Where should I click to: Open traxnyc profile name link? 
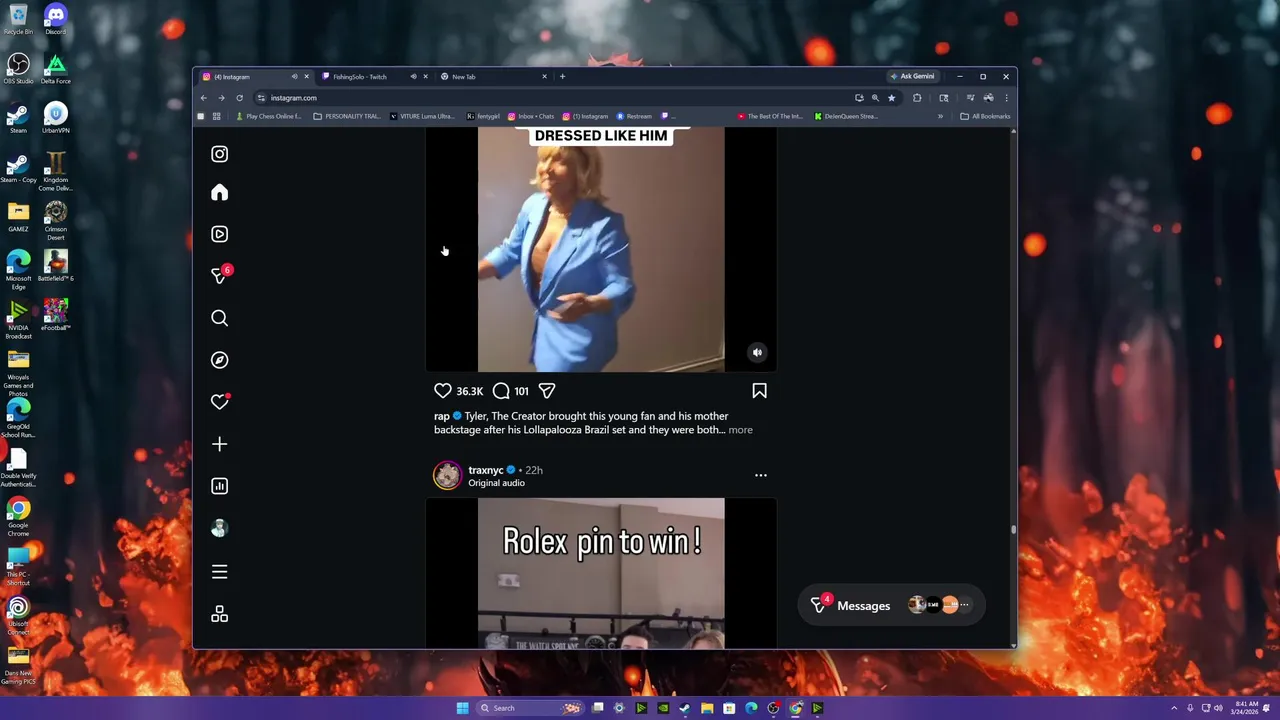coord(486,470)
